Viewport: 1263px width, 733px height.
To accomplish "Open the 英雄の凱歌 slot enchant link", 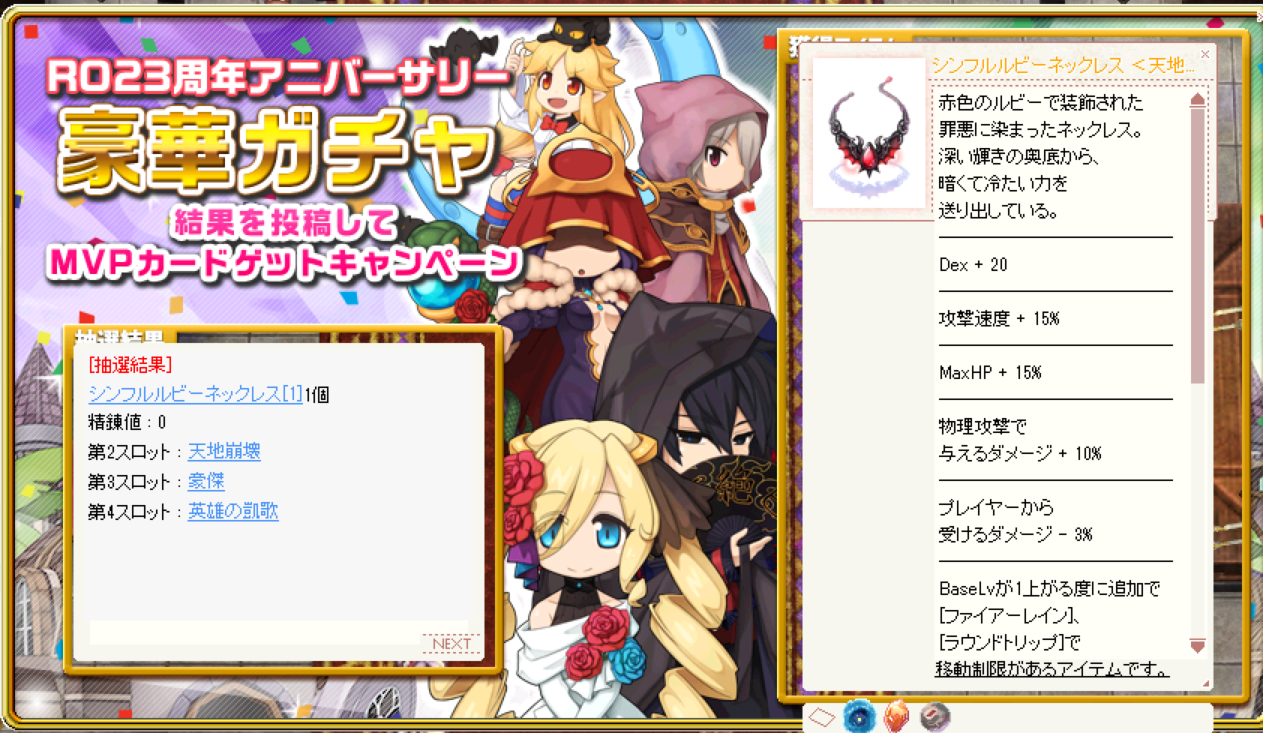I will click(233, 511).
